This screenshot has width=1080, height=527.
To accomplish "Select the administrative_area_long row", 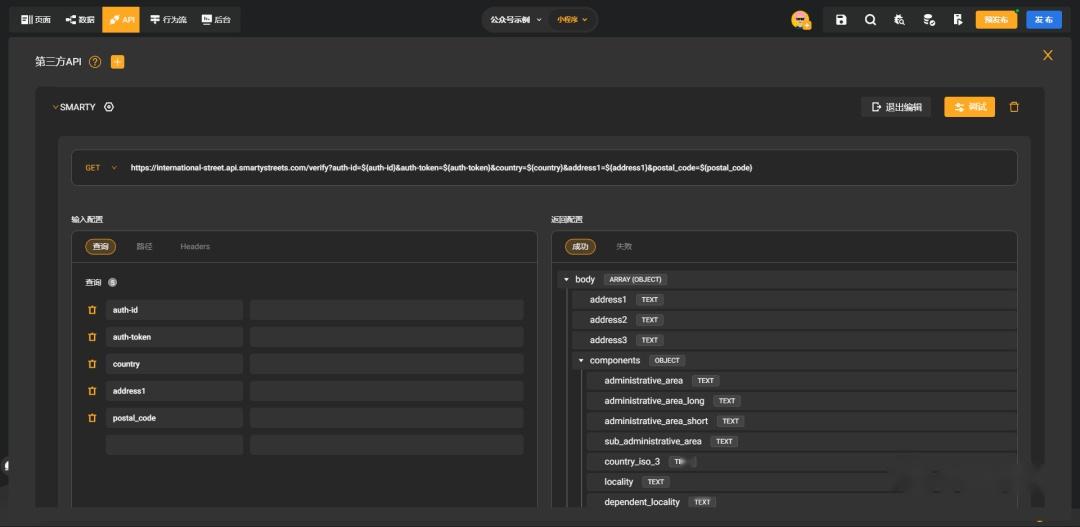I will click(x=802, y=401).
